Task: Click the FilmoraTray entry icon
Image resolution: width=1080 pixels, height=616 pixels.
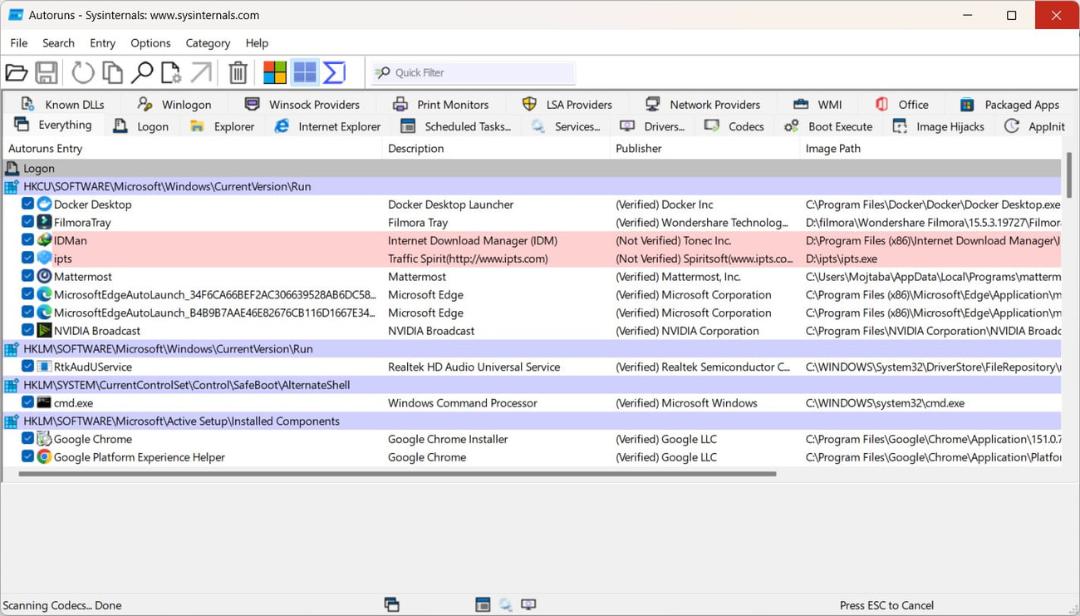Action: 44,222
